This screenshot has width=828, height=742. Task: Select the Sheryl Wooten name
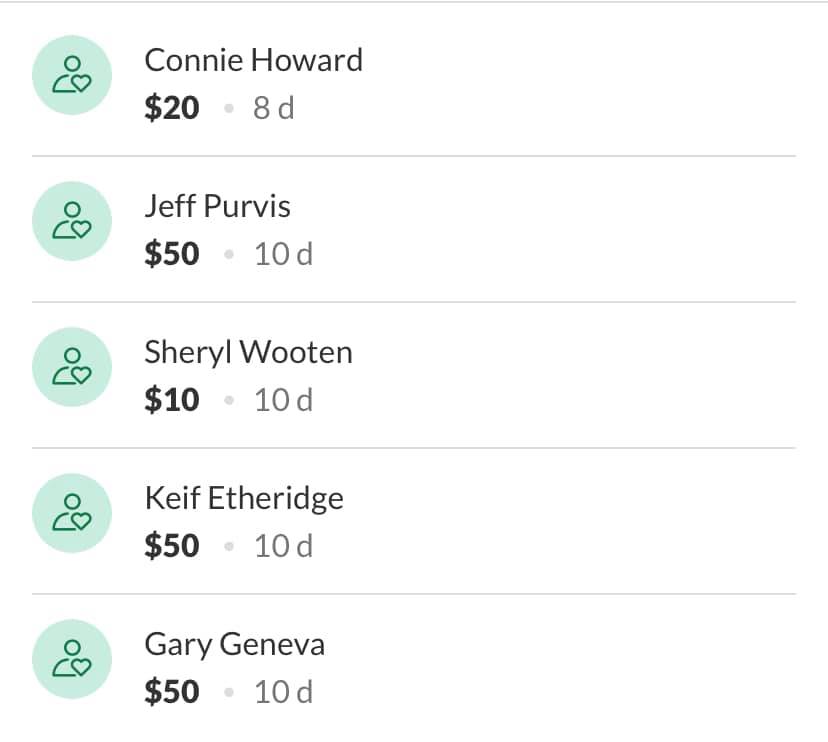[x=248, y=352]
